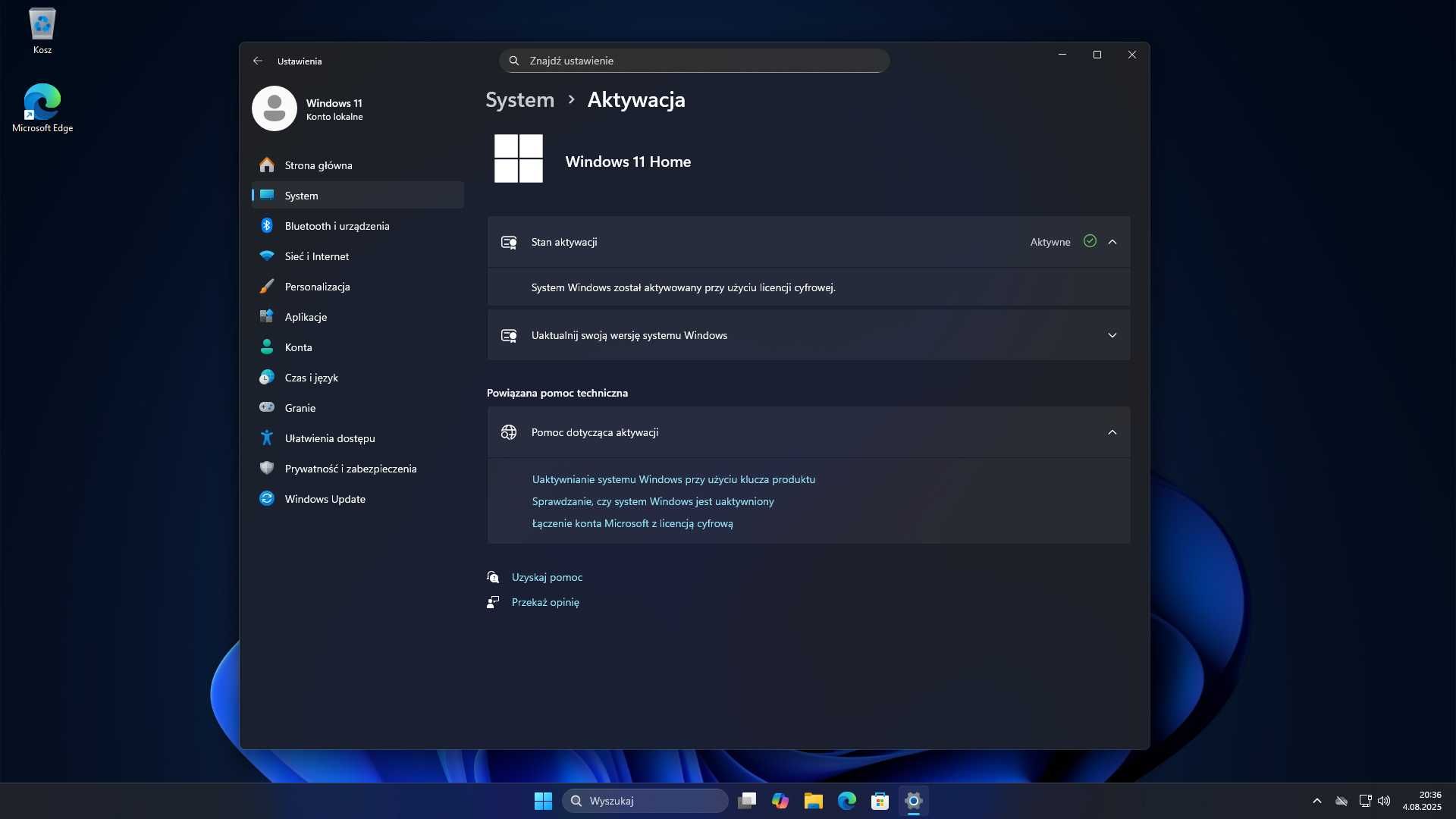Open Bluetooth i urządzenia settings
Screen dimensions: 1456x819
pos(357,226)
